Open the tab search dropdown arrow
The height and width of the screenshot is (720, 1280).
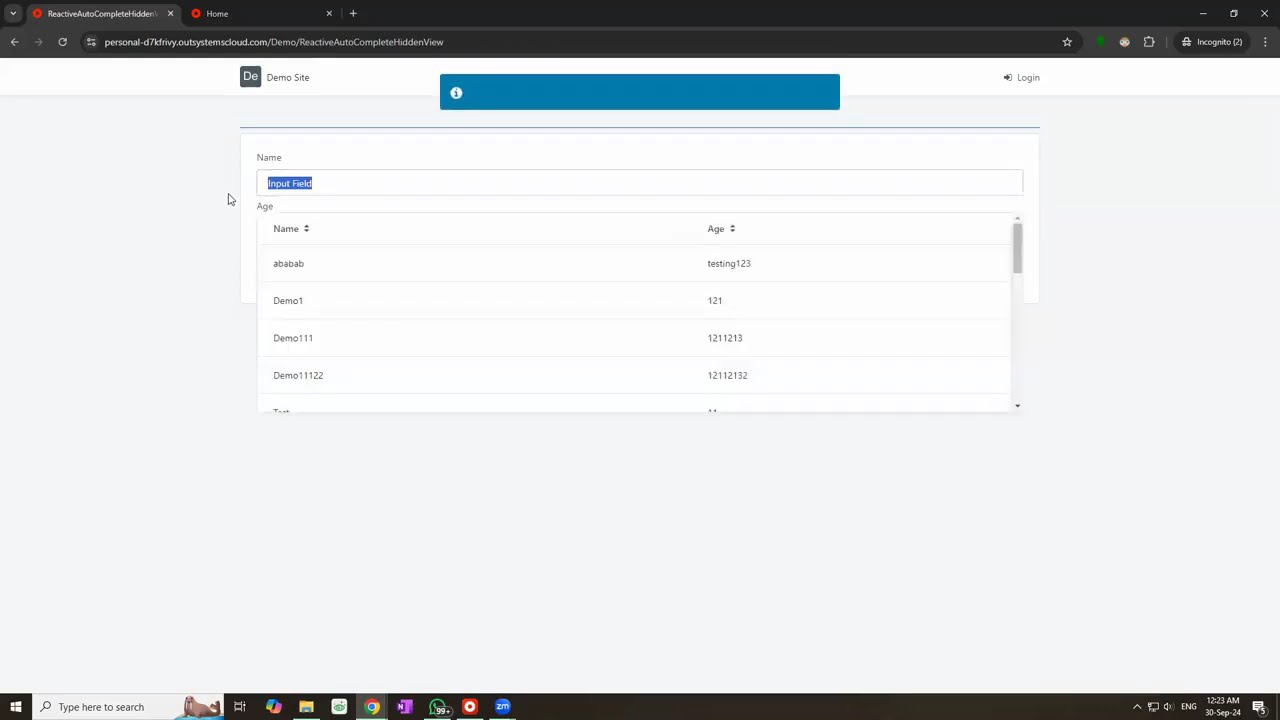(13, 14)
